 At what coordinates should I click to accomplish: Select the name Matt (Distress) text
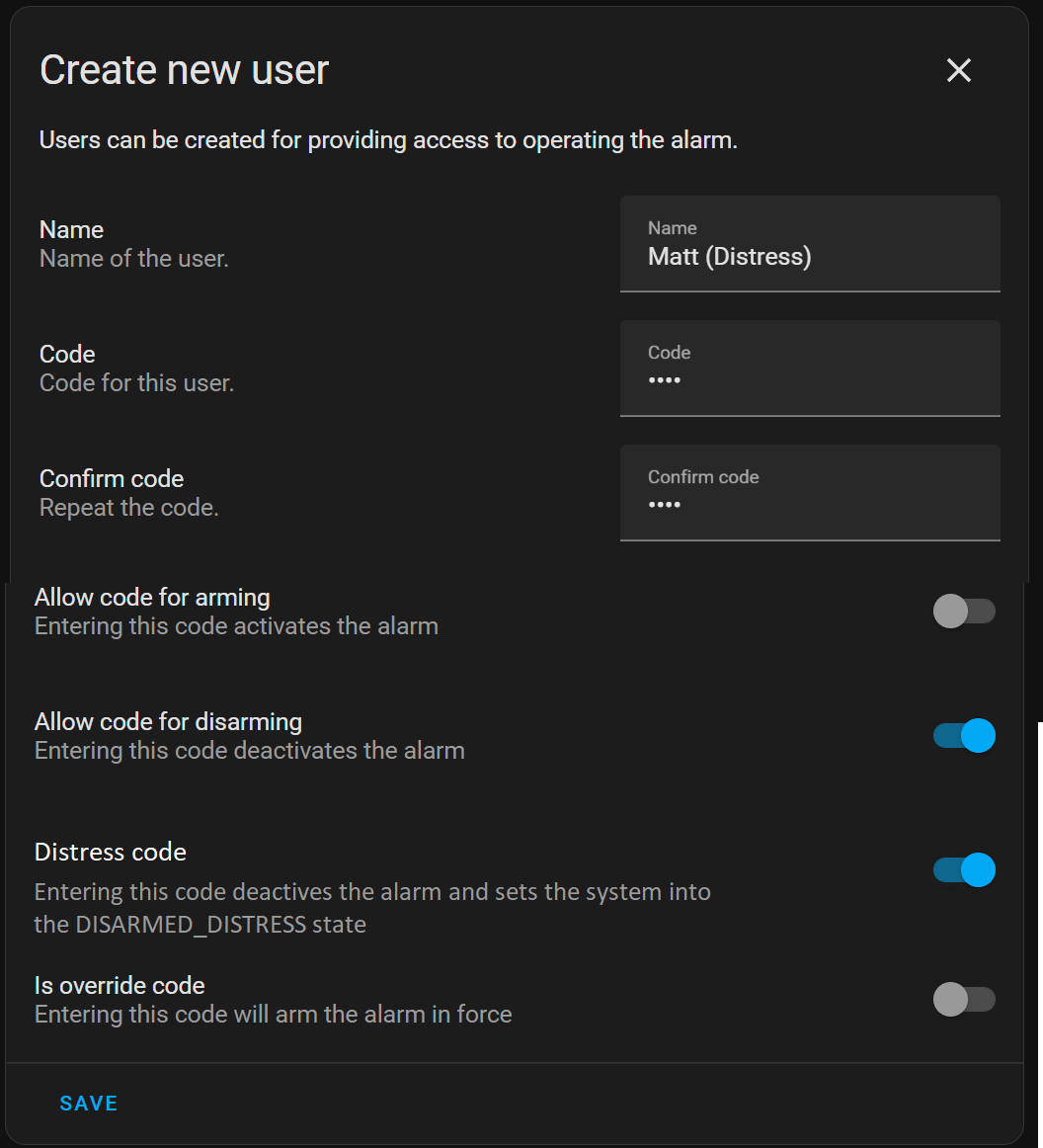click(x=729, y=256)
